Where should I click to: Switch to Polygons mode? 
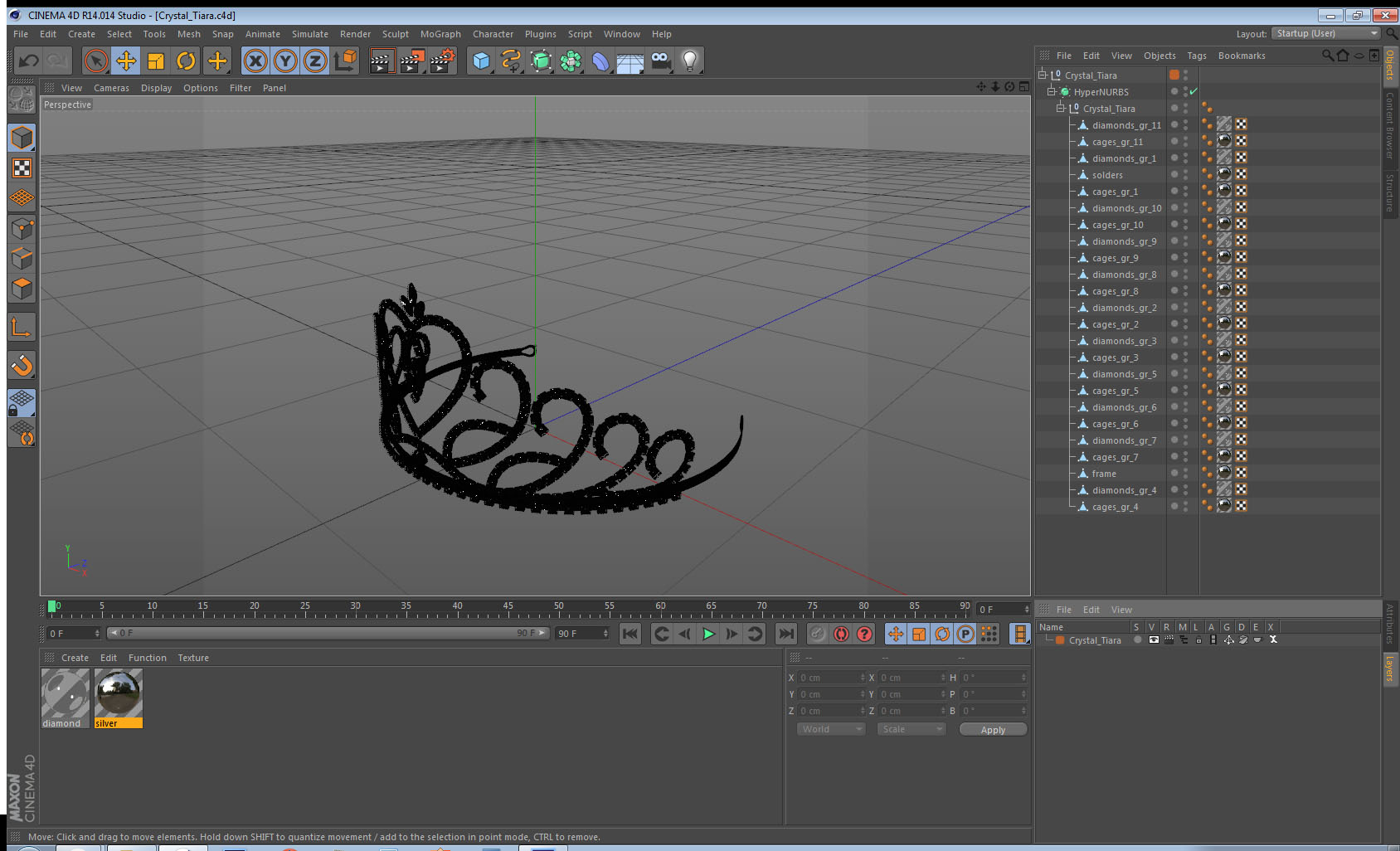[x=22, y=288]
